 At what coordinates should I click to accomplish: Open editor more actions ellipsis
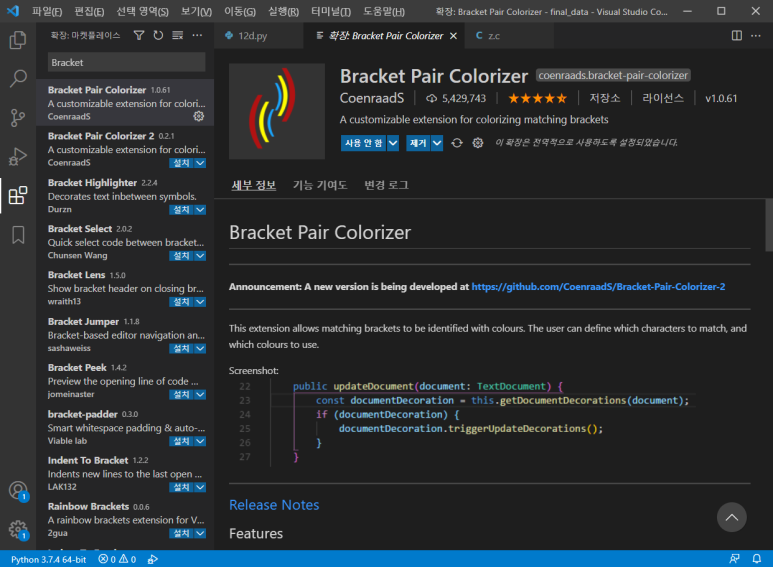click(x=756, y=35)
